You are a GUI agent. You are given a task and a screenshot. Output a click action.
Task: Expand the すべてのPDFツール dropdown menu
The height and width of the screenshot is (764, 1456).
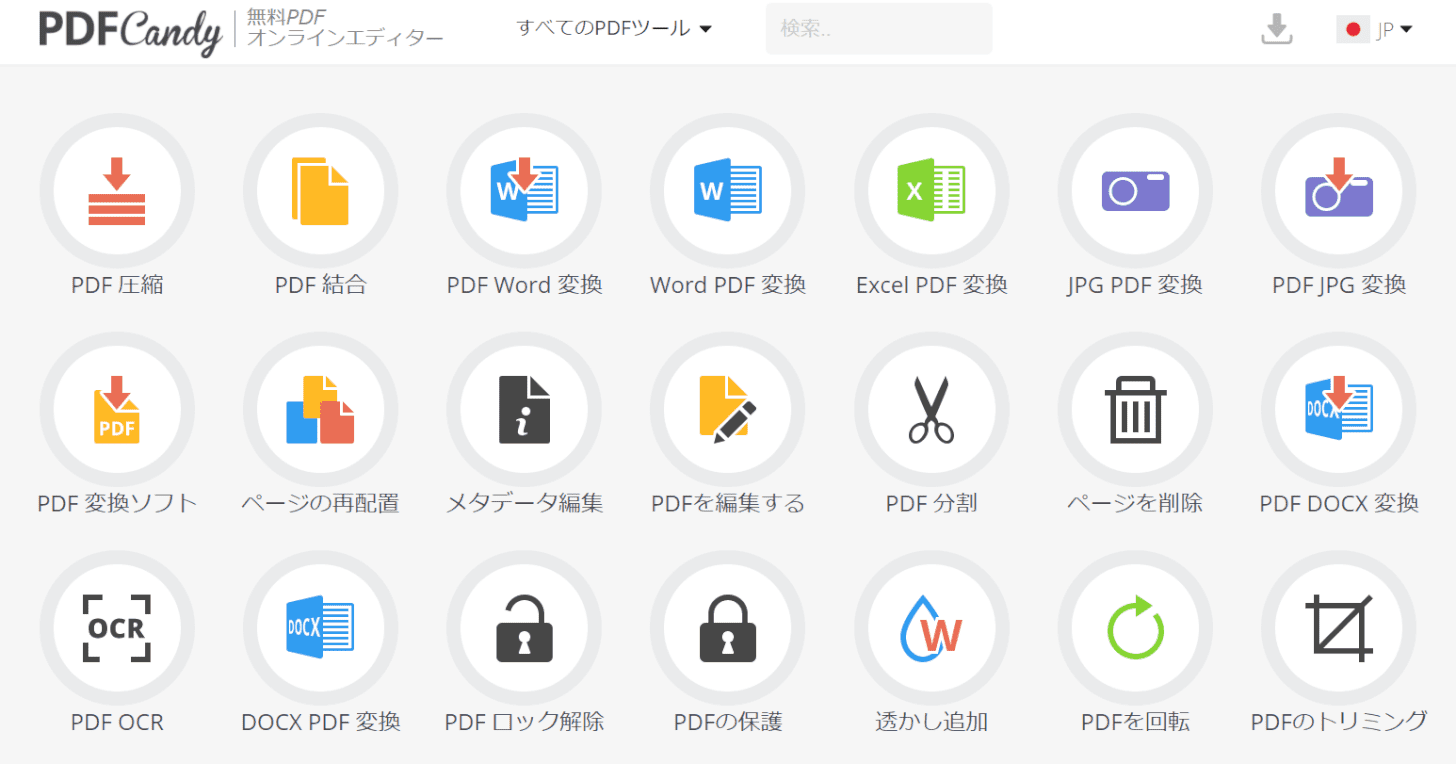(x=614, y=29)
